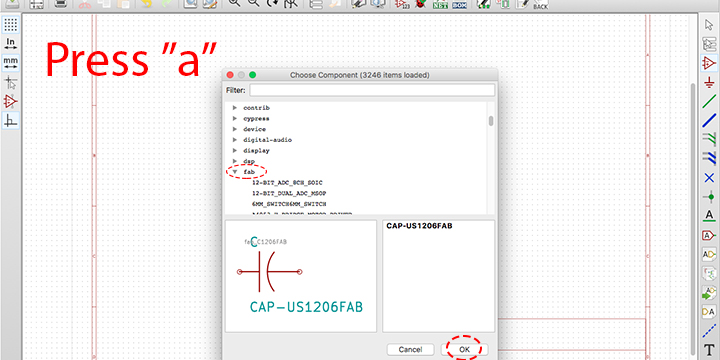Confirm with the OK button

(x=464, y=349)
